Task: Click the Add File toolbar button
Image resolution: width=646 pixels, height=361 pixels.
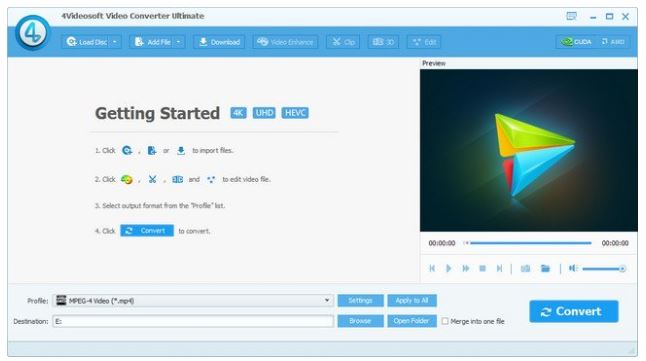Action: [x=152, y=42]
